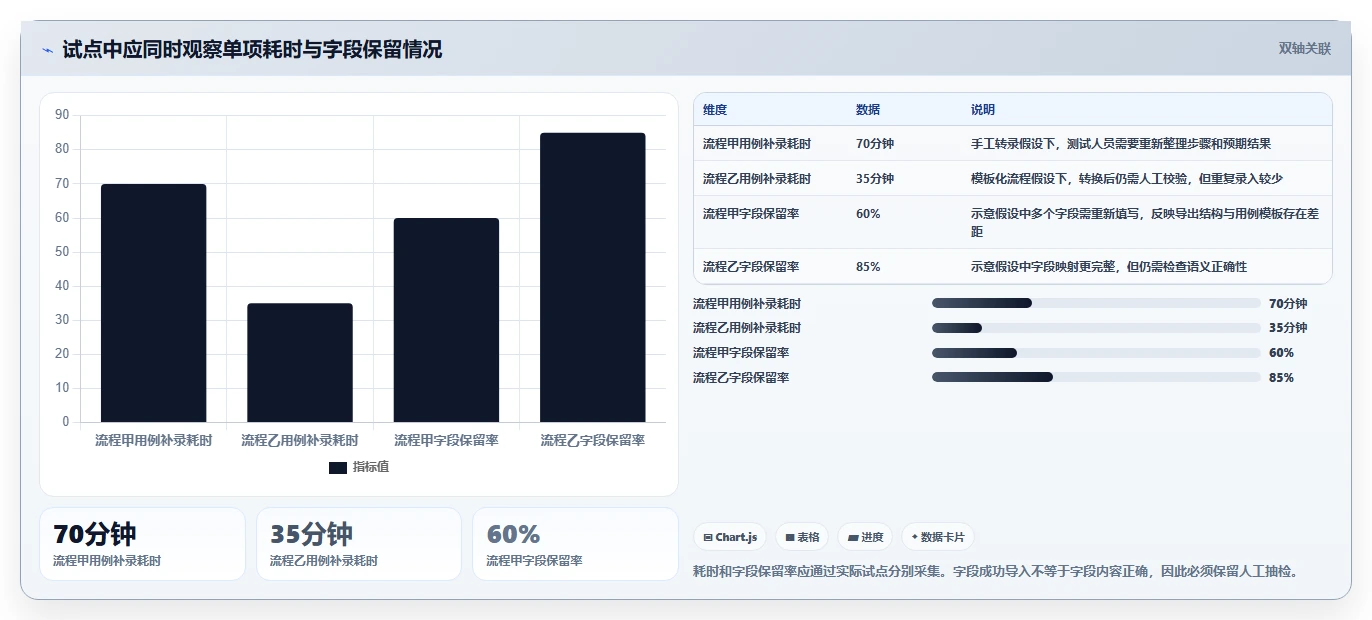This screenshot has height=620, width=1372.
Task: Click the page title 试点中应同时观察单项耗时与字段保留情况
Action: [x=252, y=49]
